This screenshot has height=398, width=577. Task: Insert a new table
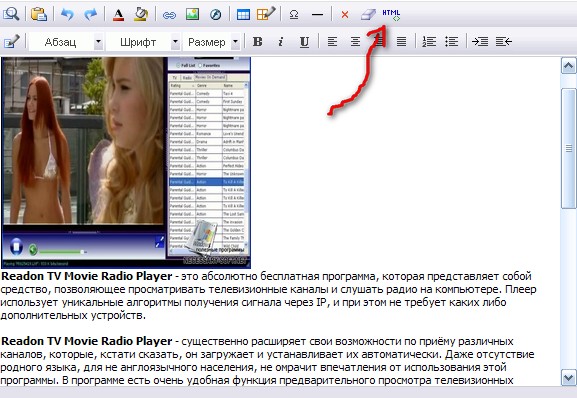coord(243,15)
